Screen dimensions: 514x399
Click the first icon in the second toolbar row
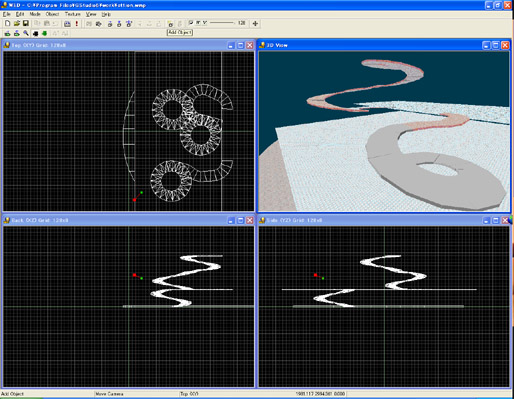[7, 33]
